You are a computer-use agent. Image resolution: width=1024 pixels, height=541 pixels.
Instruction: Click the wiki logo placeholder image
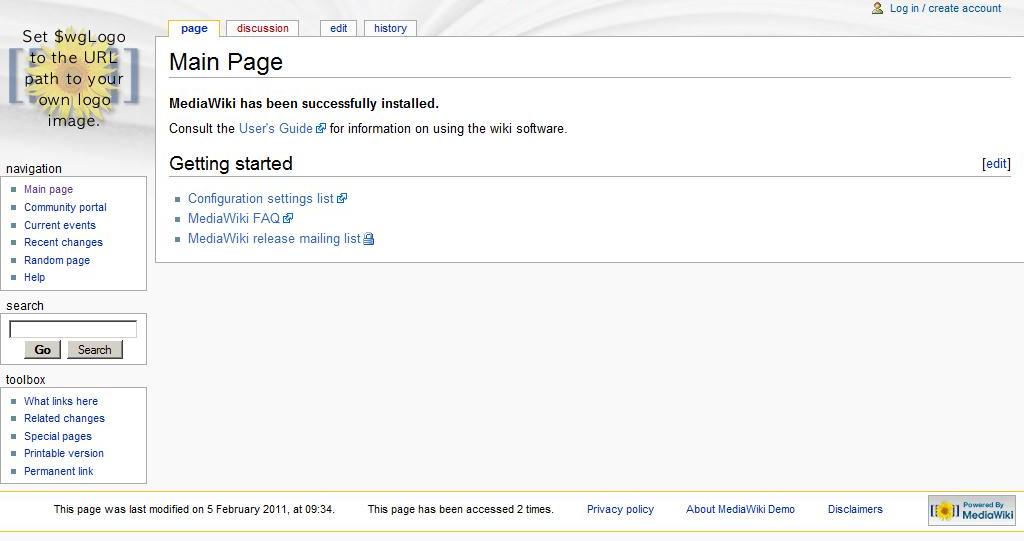(74, 78)
